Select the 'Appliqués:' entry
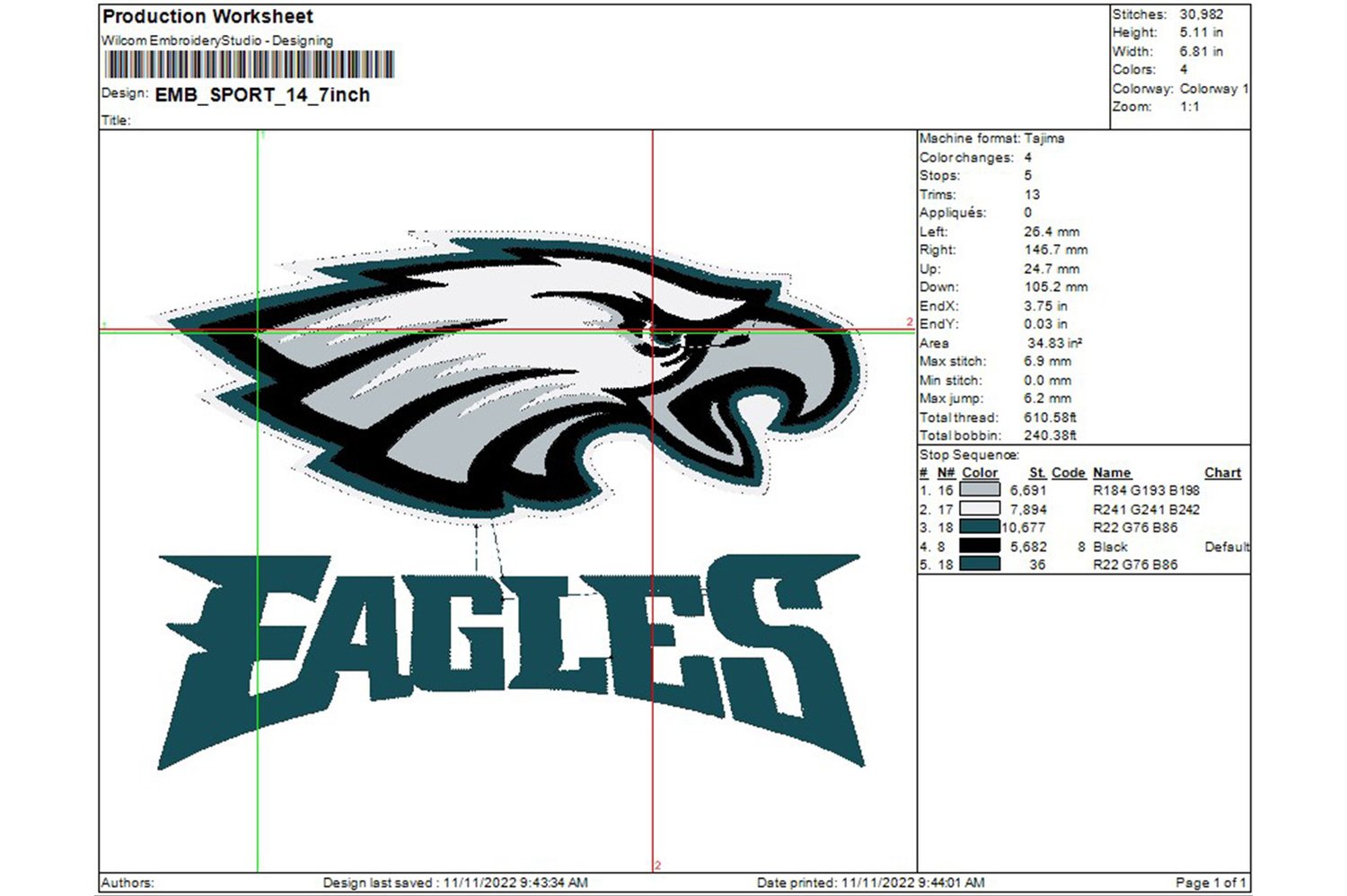The width and height of the screenshot is (1347, 896). pos(975,213)
